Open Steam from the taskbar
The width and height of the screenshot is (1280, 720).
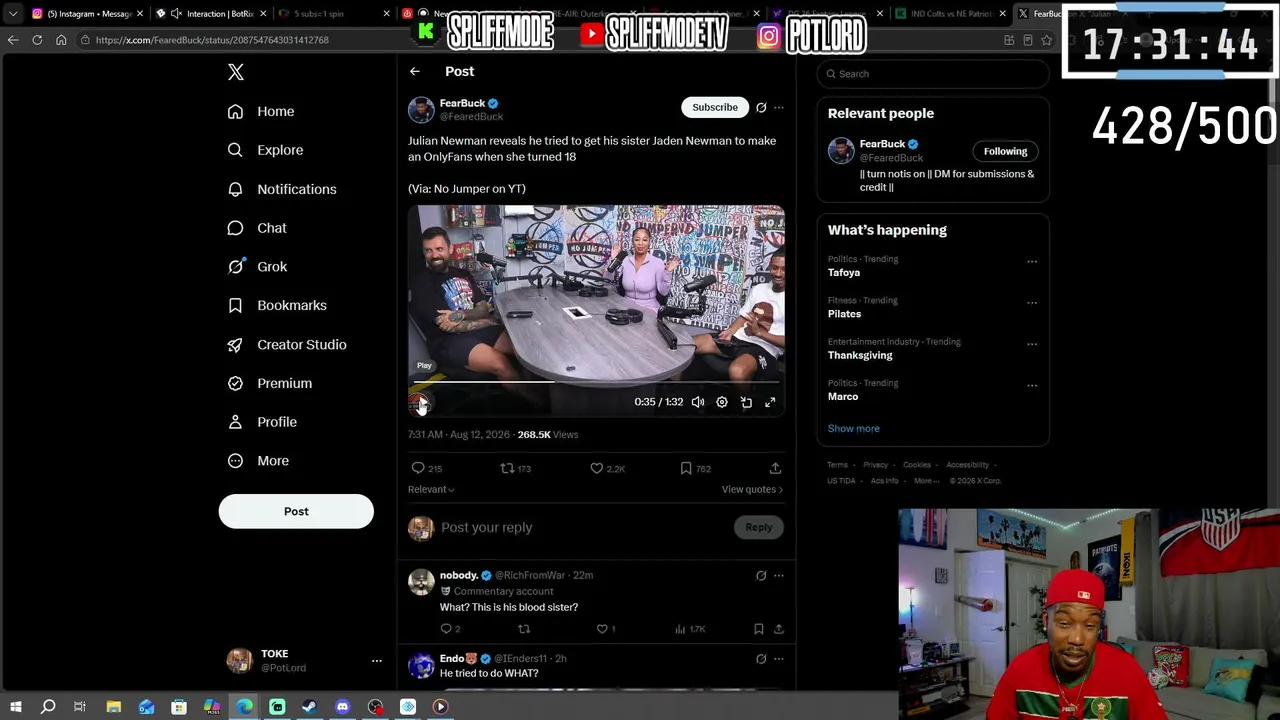click(310, 707)
